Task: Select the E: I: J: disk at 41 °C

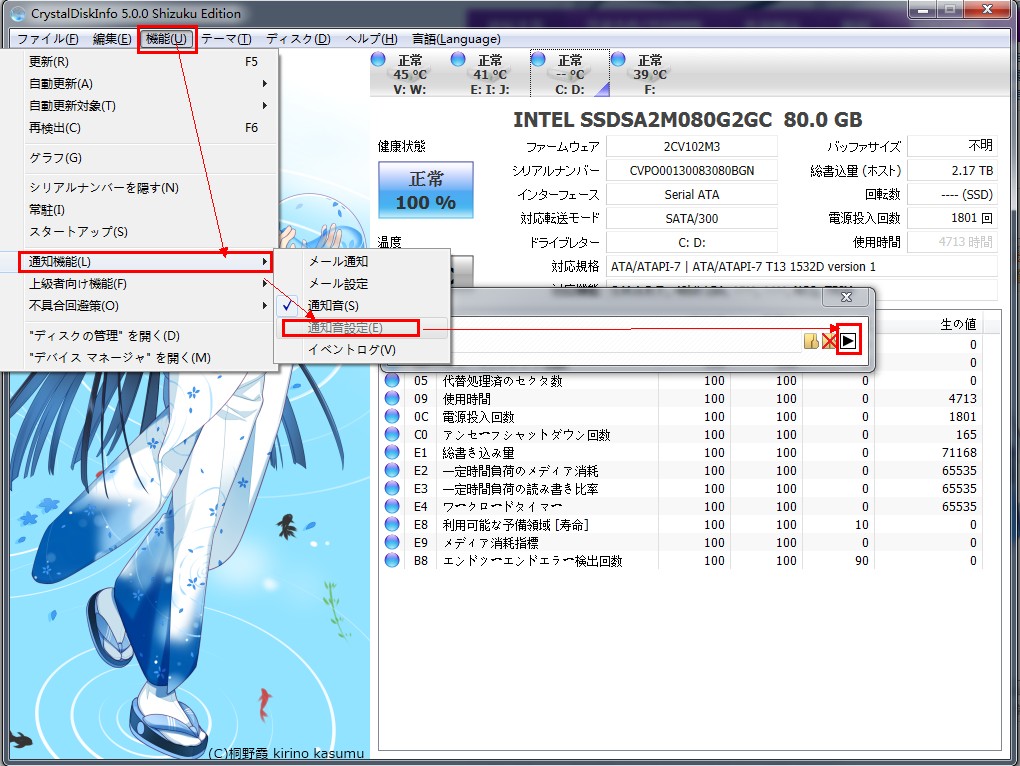Action: click(x=490, y=75)
